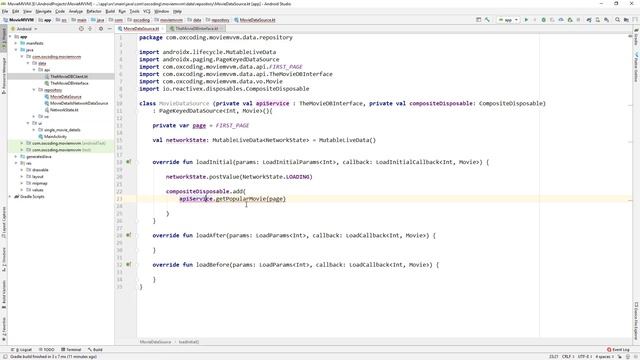Image resolution: width=640 pixels, height=360 pixels.
Task: Toggle the Favorites side panel
Action: [x=4, y=329]
